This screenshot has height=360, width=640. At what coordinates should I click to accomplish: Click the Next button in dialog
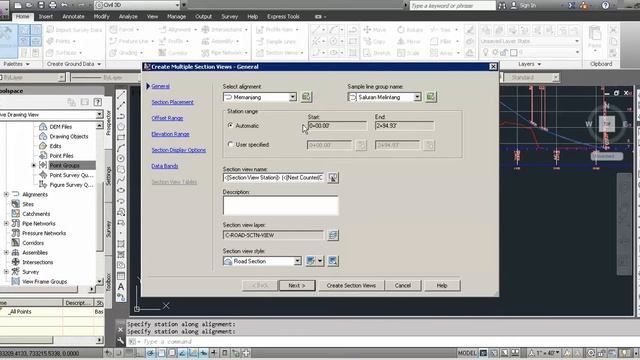coord(297,285)
